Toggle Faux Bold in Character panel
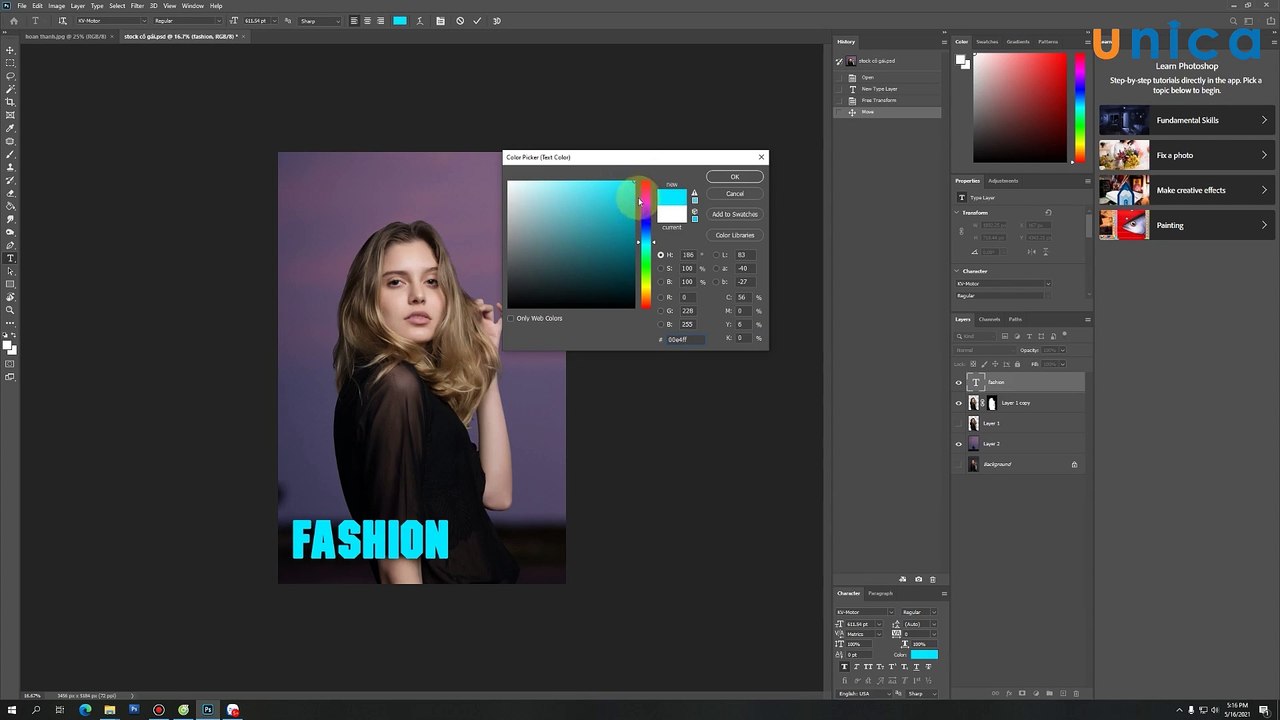Image resolution: width=1280 pixels, height=720 pixels. pos(845,667)
